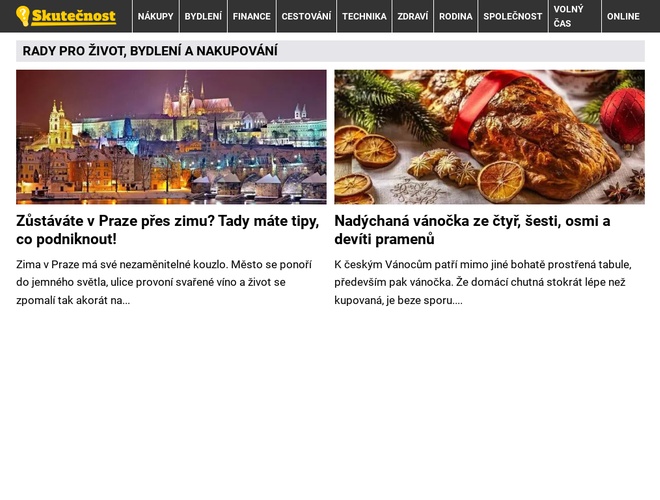Viewport: 660px width, 500px height.
Task: Open the 'Nadýchaná vánočka' article headline
Action: [472, 230]
